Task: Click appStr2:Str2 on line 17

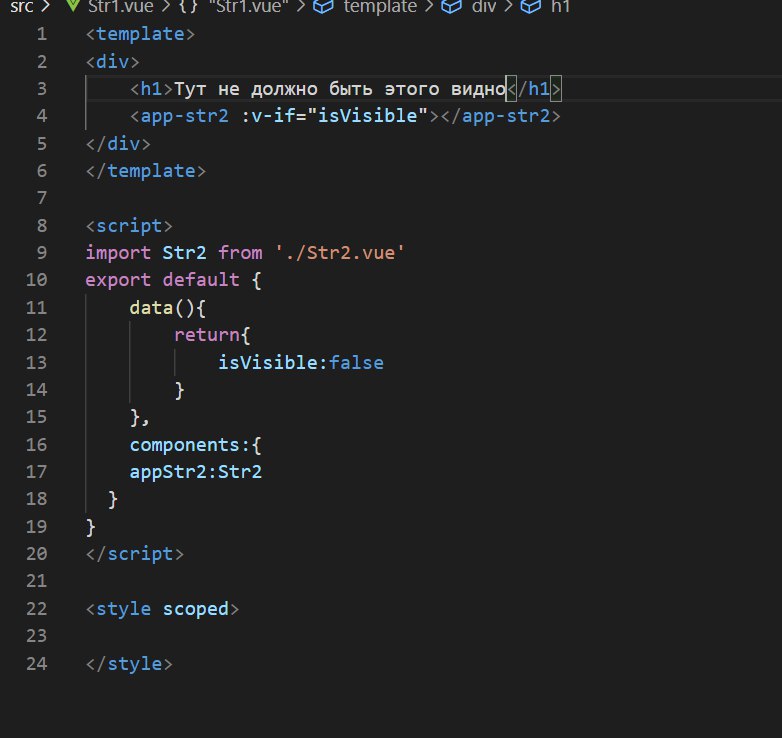Action: click(196, 472)
